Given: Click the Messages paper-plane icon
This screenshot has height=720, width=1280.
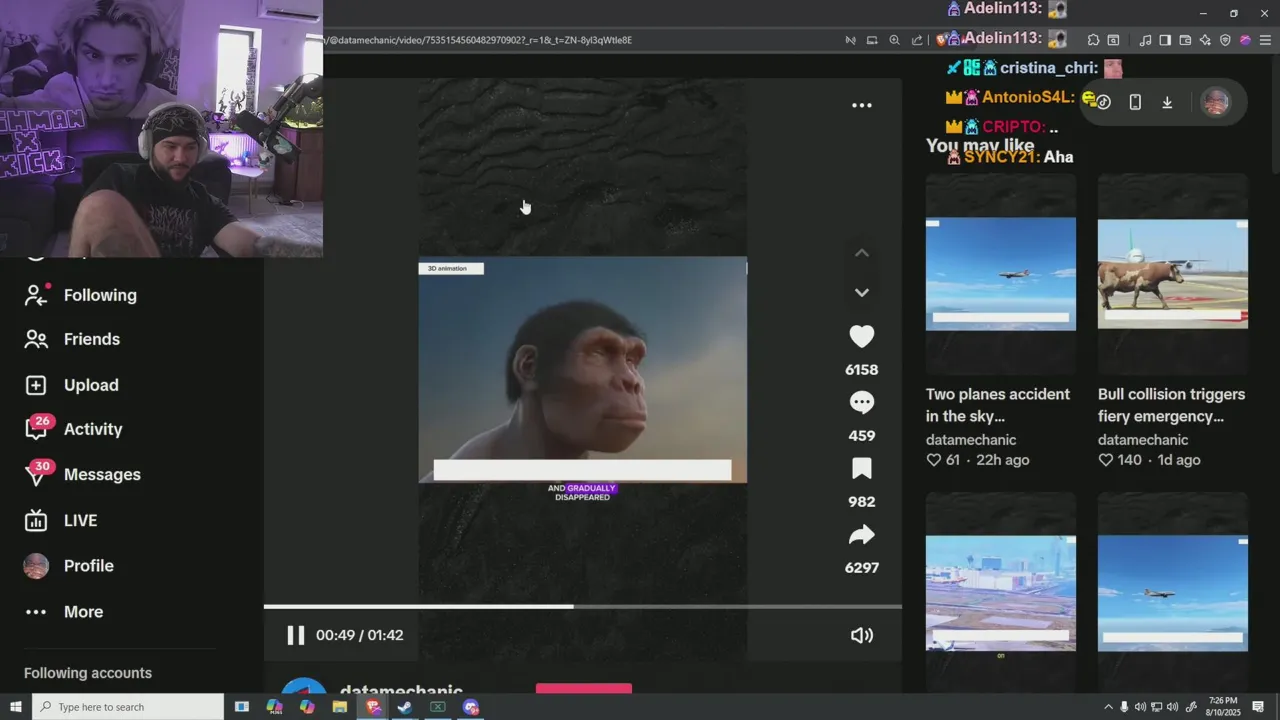Looking at the screenshot, I should coord(36,475).
